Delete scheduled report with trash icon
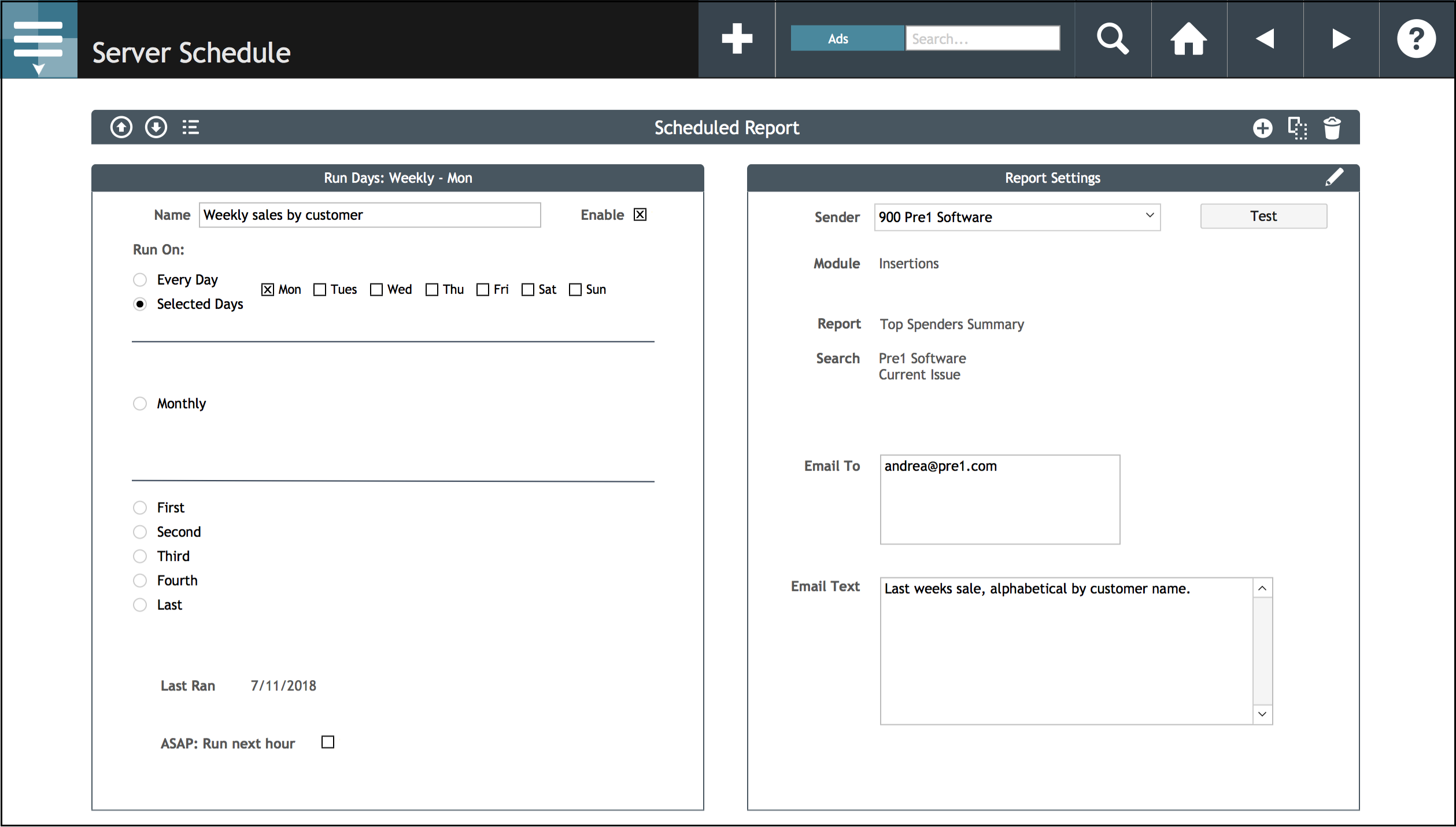Screen dimensions: 1456x827 pyautogui.click(x=1332, y=128)
